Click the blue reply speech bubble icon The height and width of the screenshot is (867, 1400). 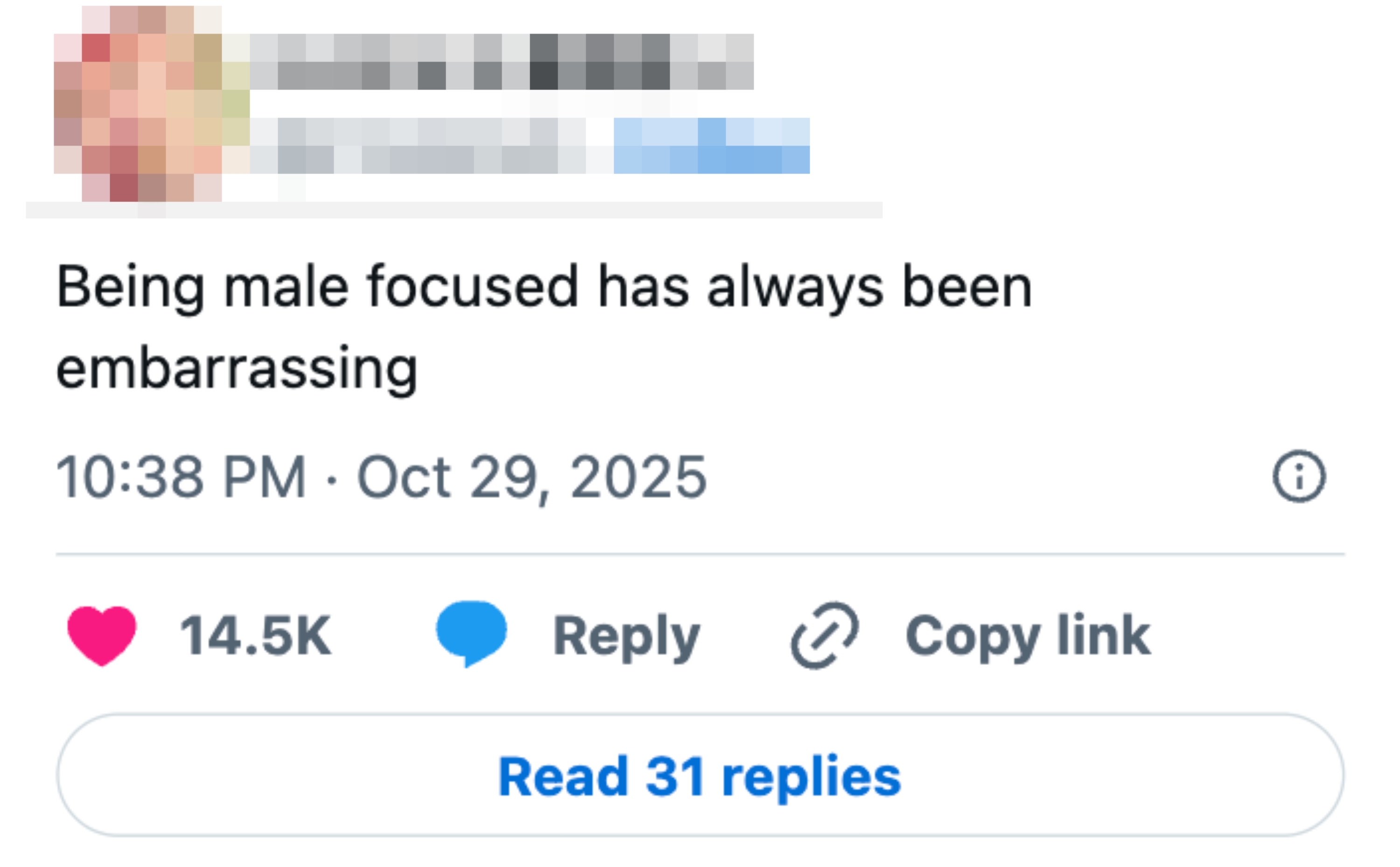pos(471,632)
